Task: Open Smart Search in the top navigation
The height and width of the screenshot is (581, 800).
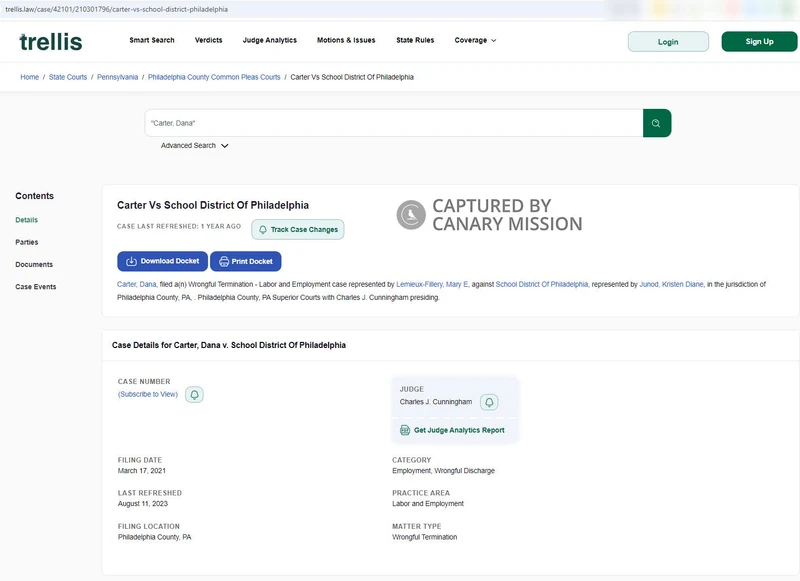Action: (x=152, y=41)
